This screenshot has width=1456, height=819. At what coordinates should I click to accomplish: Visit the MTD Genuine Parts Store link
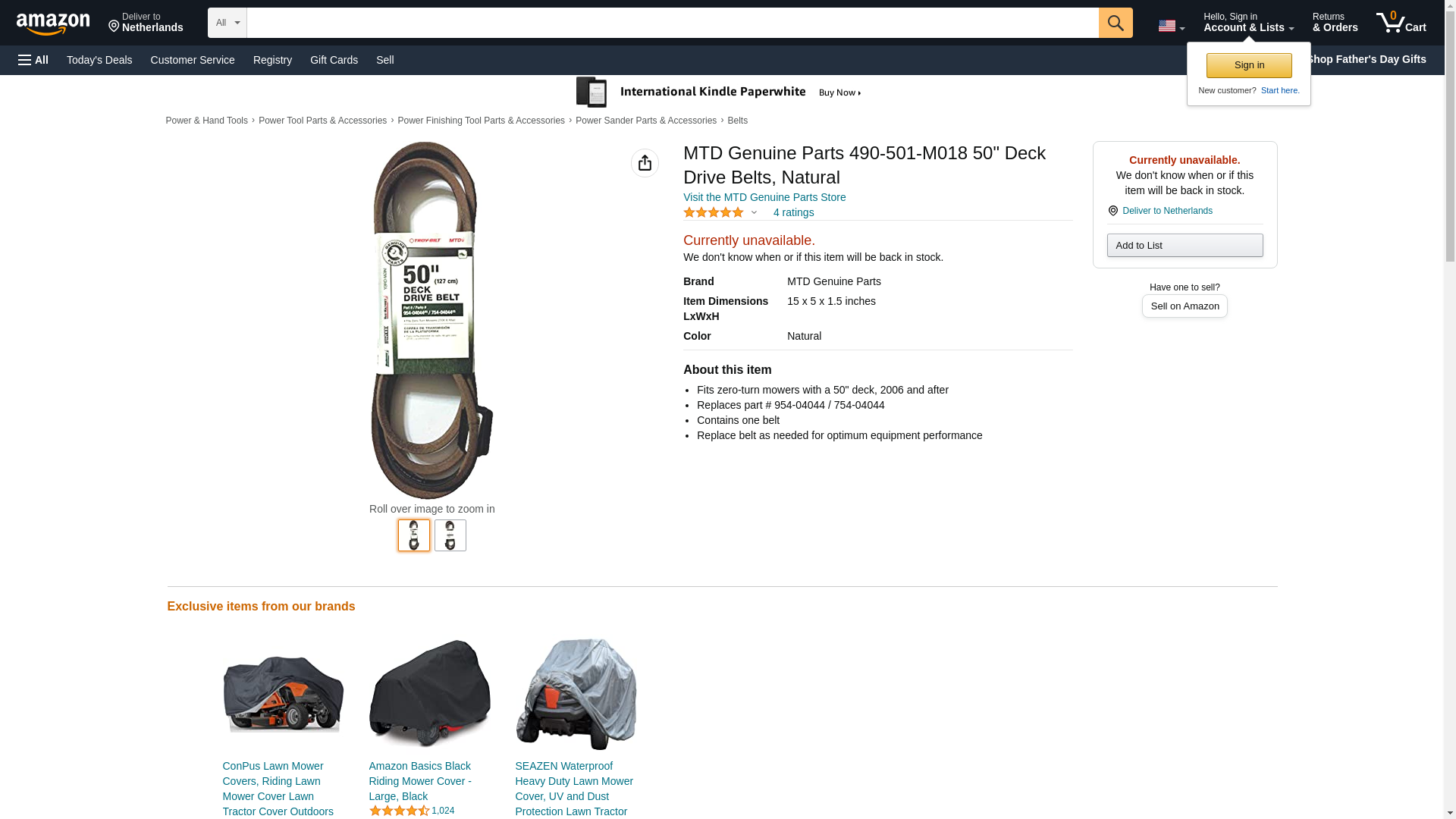pos(764,197)
